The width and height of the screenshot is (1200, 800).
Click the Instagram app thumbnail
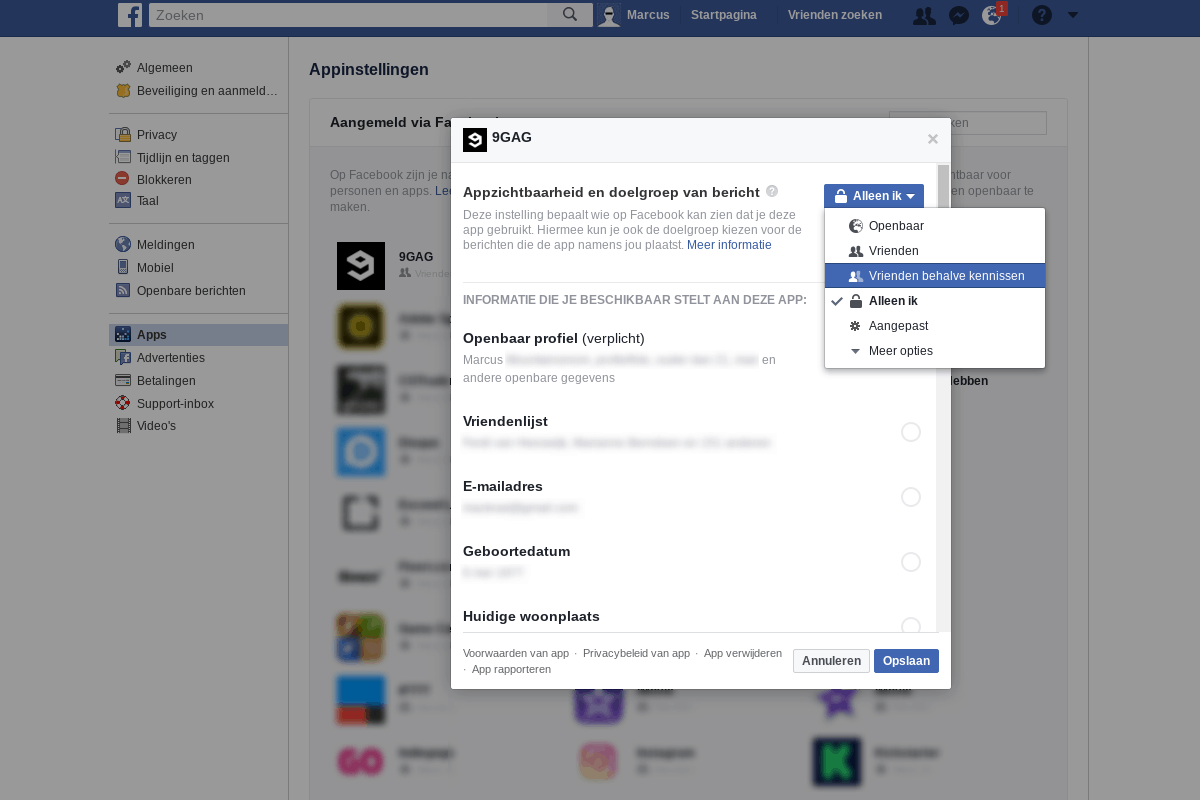(x=598, y=761)
